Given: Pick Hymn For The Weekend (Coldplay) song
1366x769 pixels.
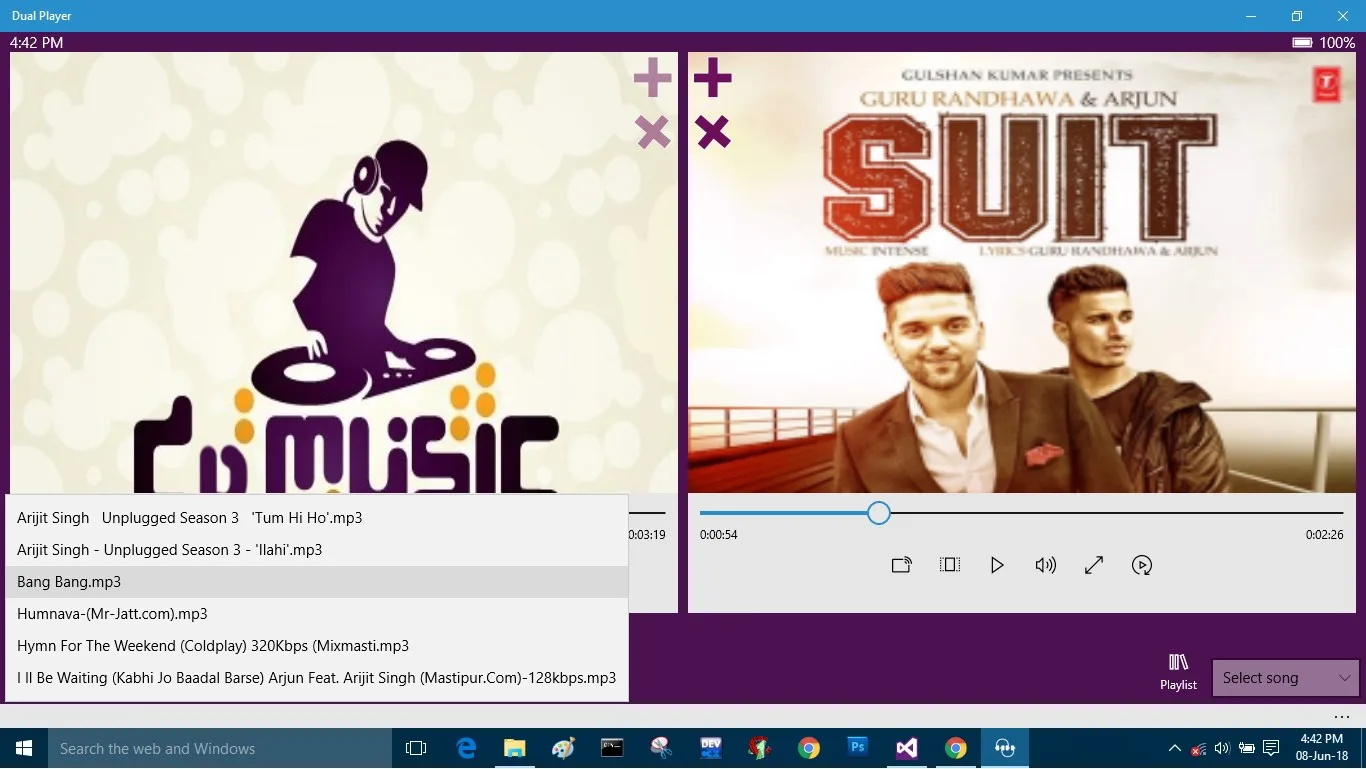Looking at the screenshot, I should tap(317, 646).
